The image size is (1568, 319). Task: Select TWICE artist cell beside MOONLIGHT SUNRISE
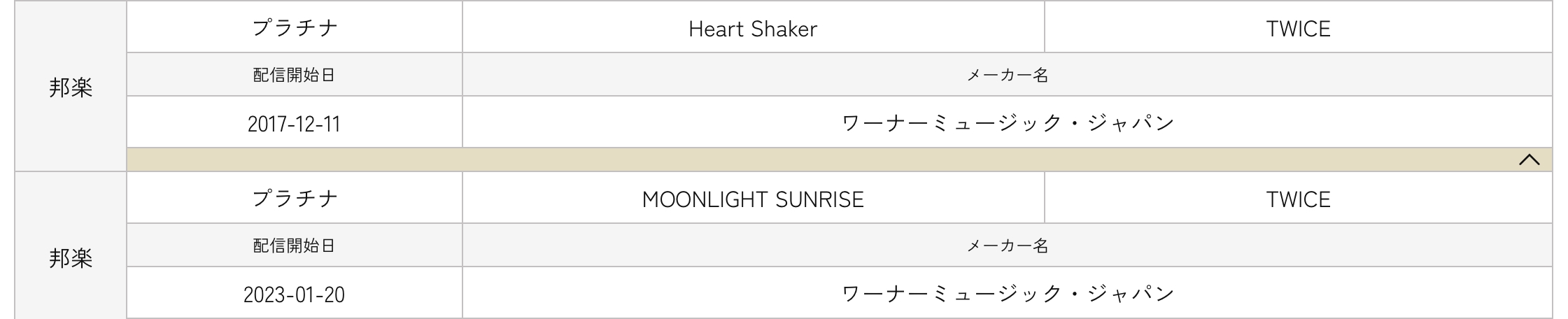click(x=1298, y=199)
